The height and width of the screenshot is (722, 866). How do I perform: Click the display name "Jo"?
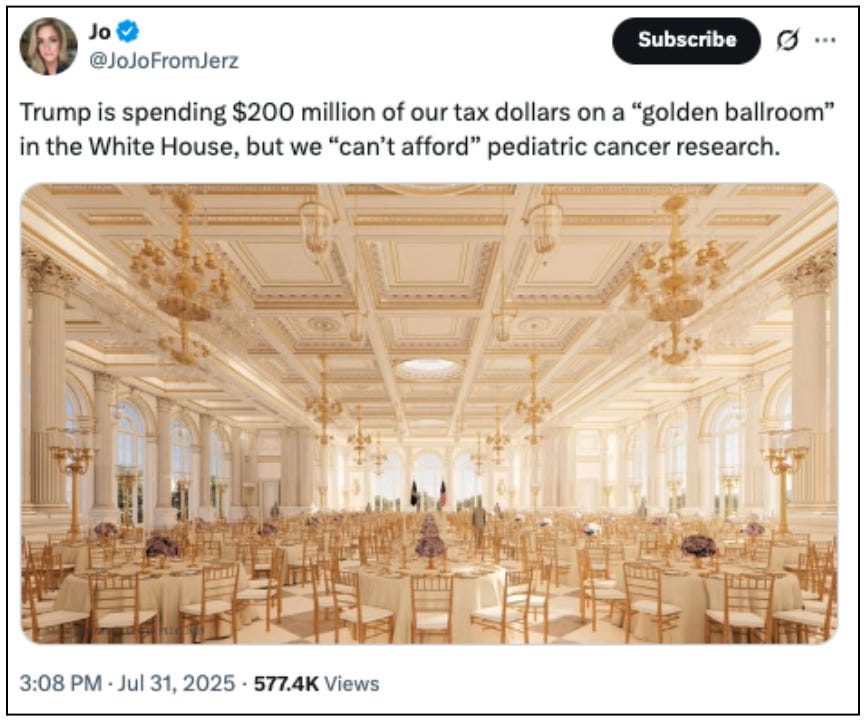(x=100, y=32)
